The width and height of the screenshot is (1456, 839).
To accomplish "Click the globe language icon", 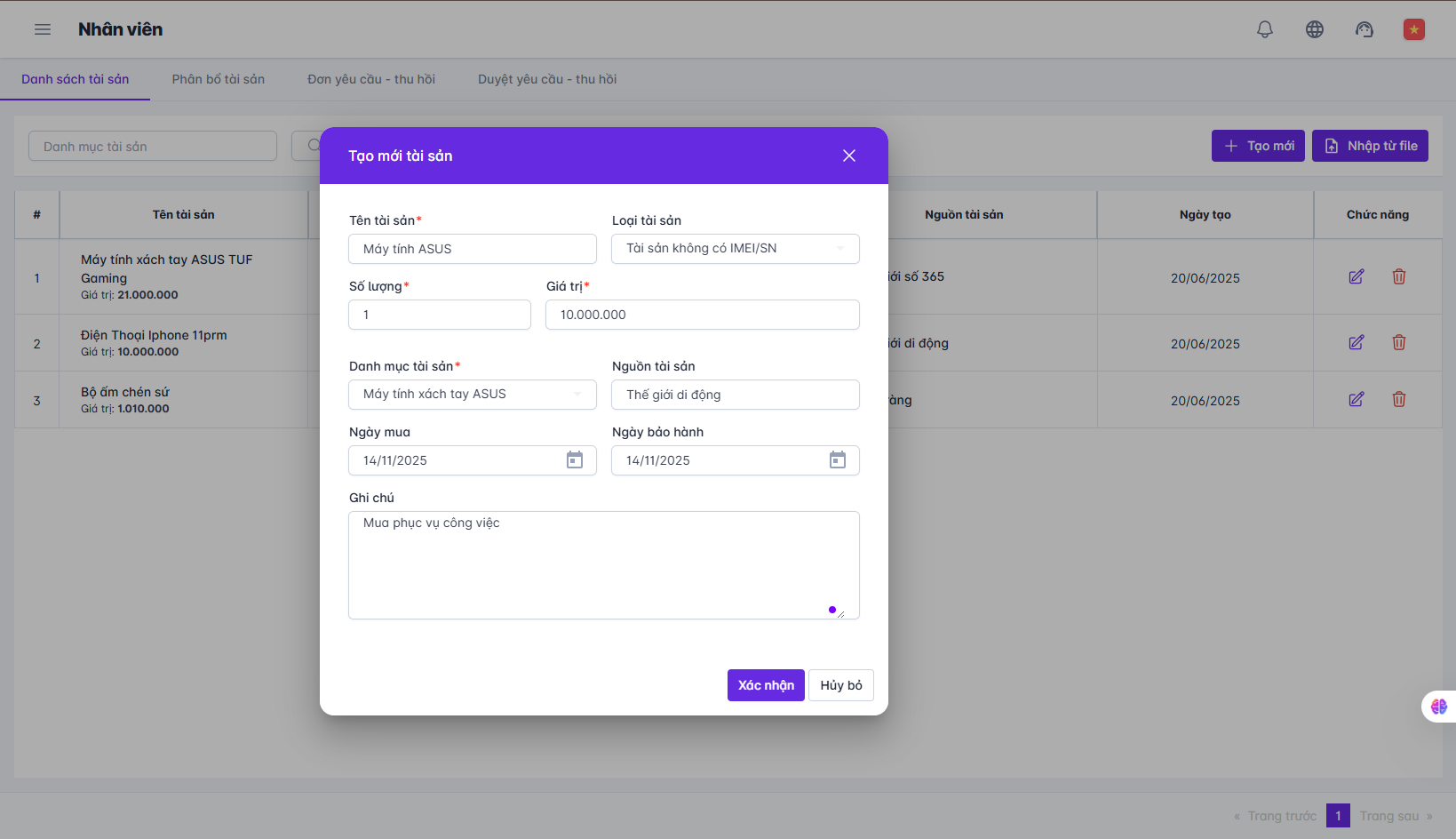I will [x=1314, y=29].
